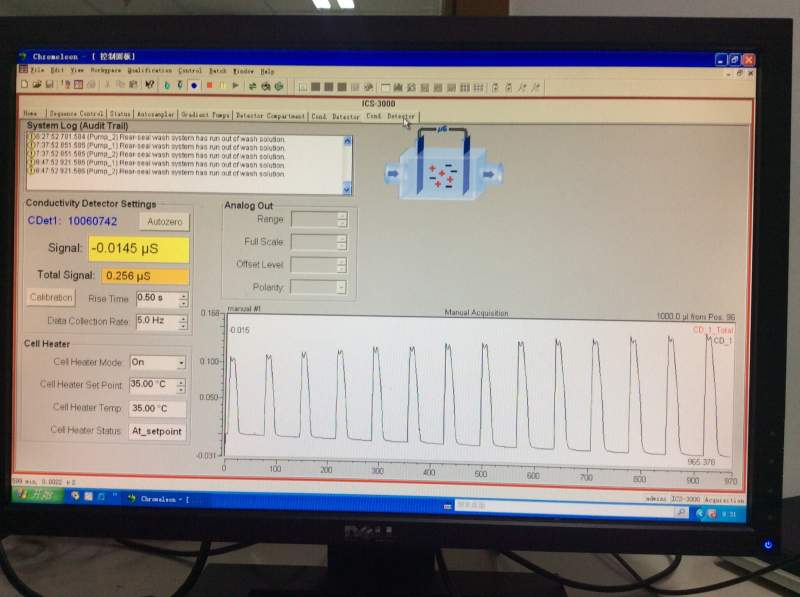This screenshot has height=597, width=800.
Task: Open the Help menu
Action: coord(267,71)
